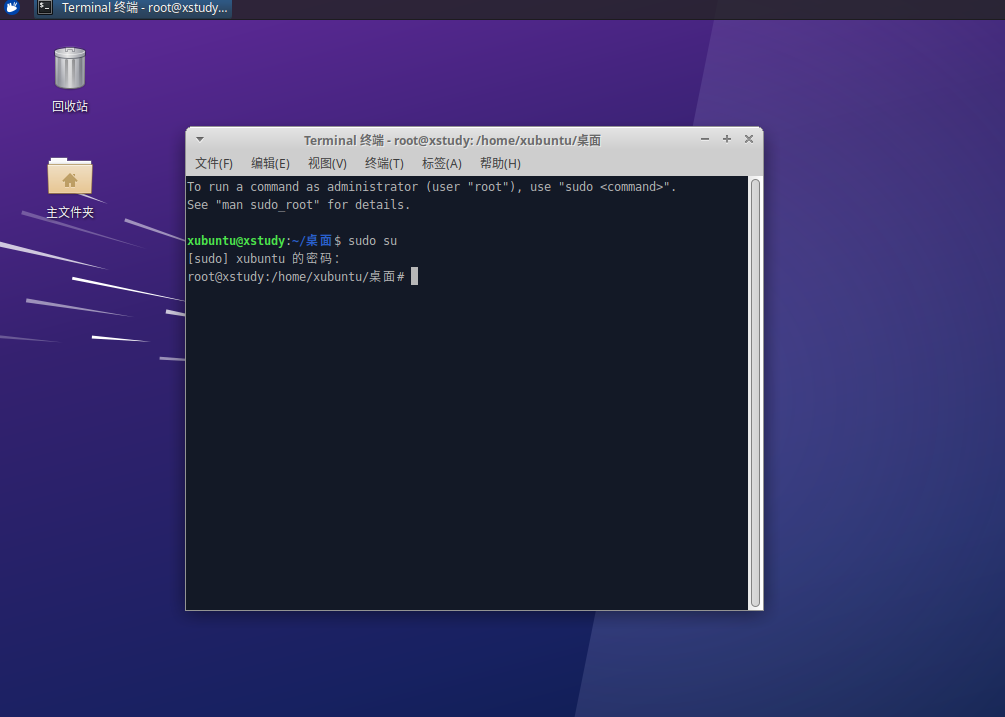
Task: Click the Terminal taskbar window button
Action: point(133,8)
